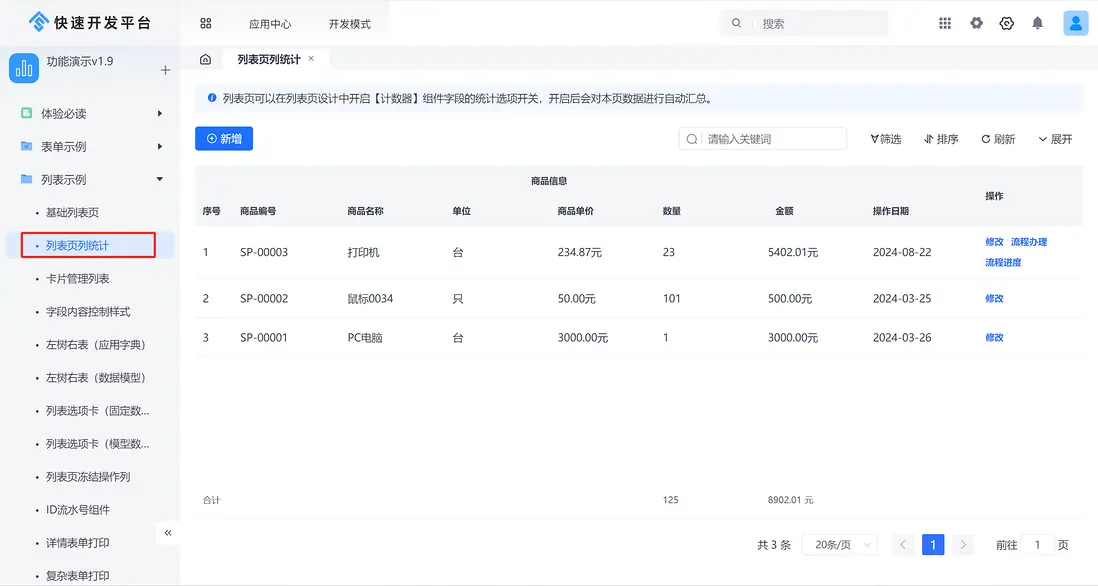
Task: Click the search magnifier icon in top bar
Action: click(x=736, y=23)
